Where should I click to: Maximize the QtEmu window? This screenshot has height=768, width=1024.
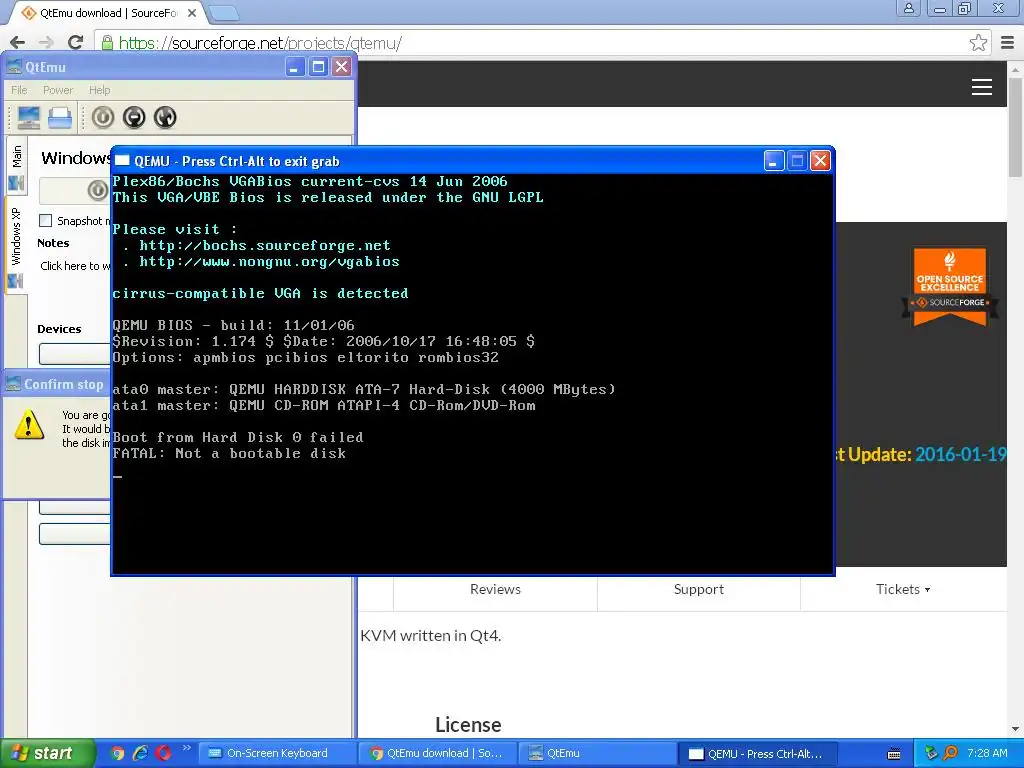coord(318,67)
